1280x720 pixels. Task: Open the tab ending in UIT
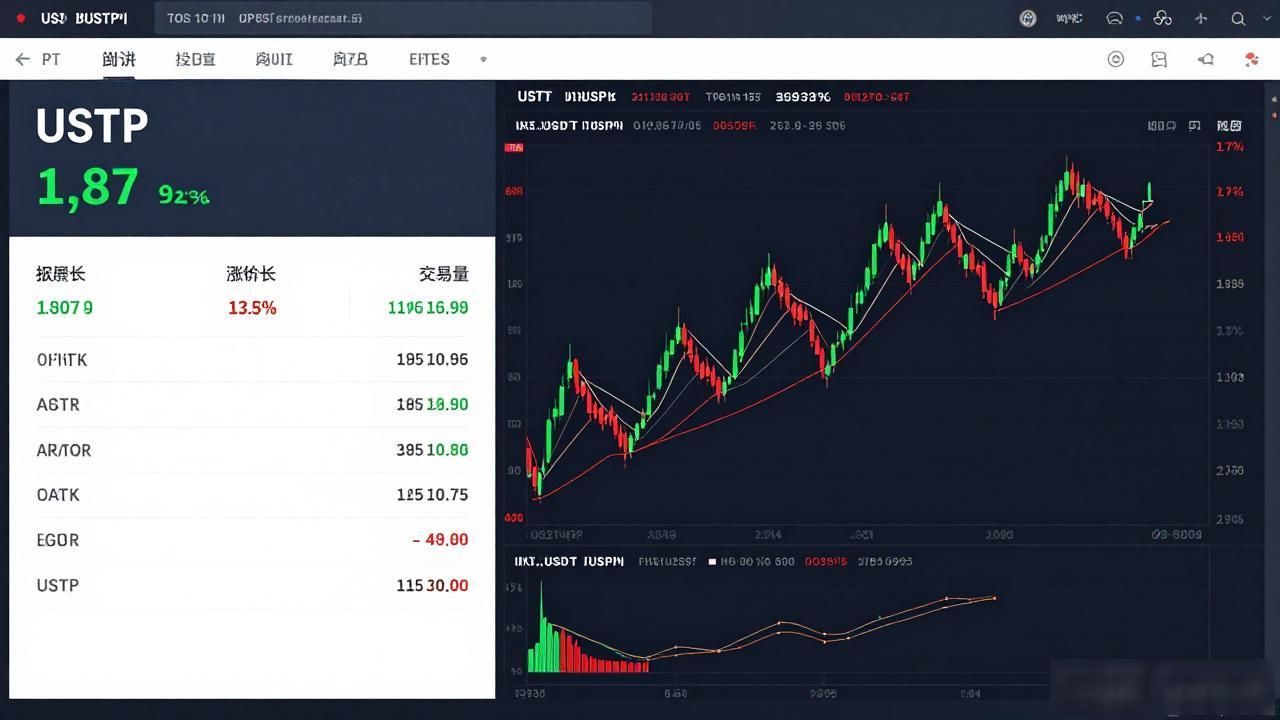(x=274, y=60)
